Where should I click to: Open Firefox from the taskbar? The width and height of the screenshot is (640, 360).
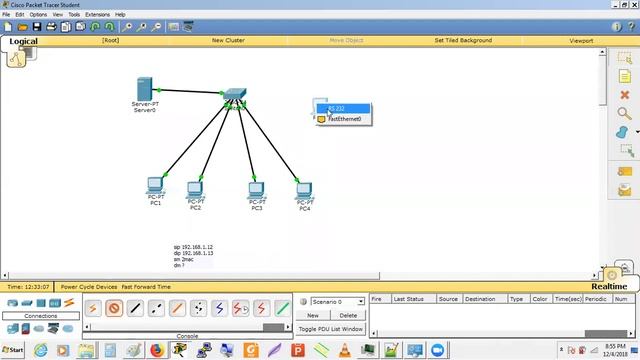coord(157,350)
